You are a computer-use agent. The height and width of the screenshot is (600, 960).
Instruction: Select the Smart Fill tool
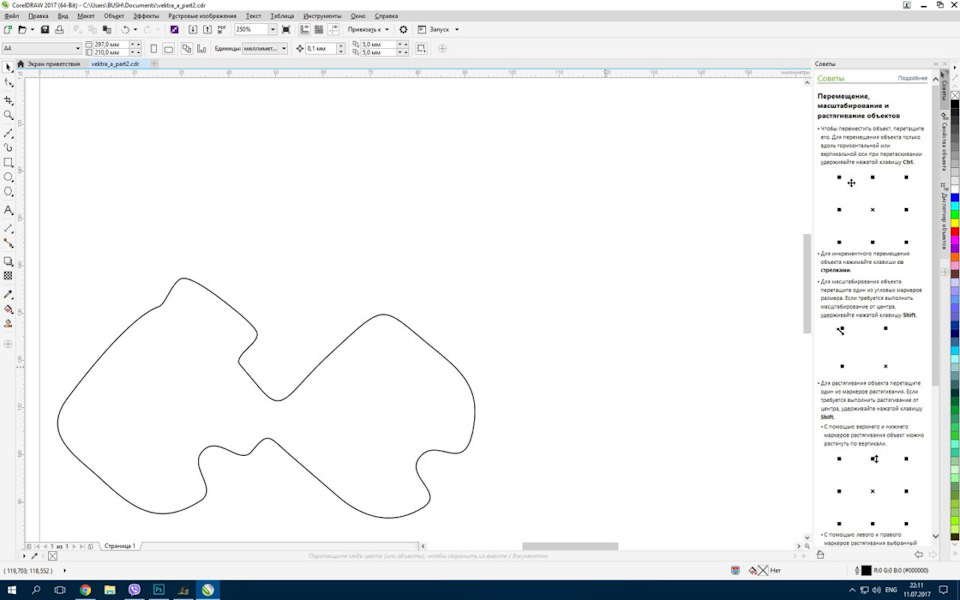(8, 324)
